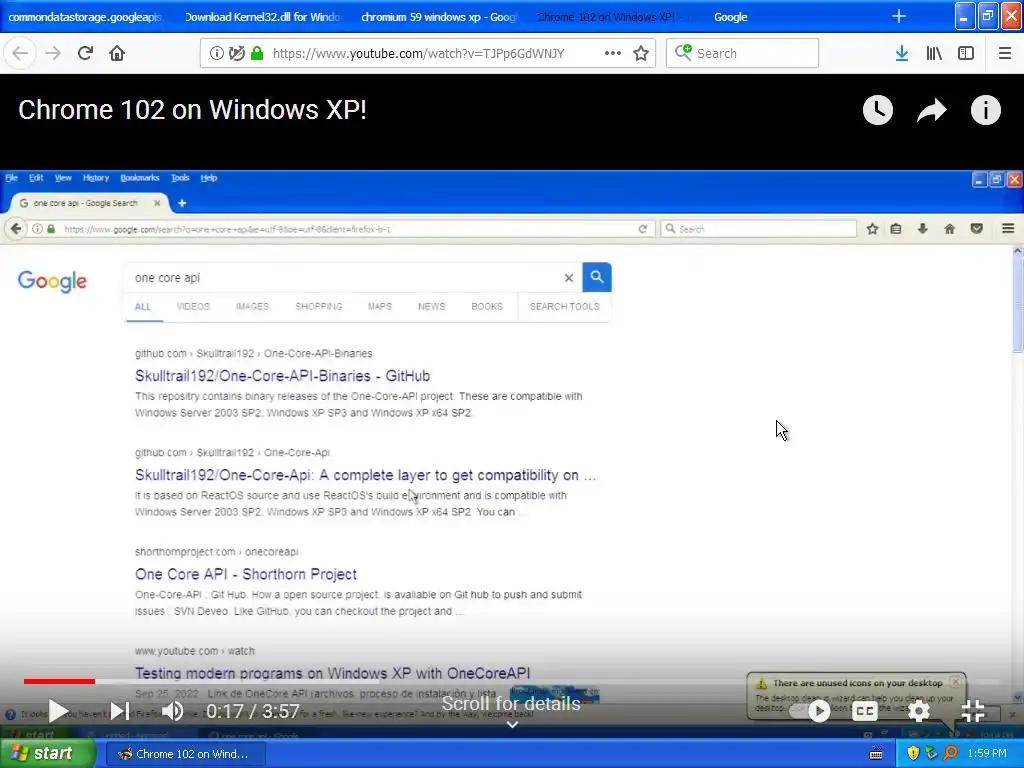Open the tracking protection shield icon
The width and height of the screenshot is (1024, 768).
[236, 53]
